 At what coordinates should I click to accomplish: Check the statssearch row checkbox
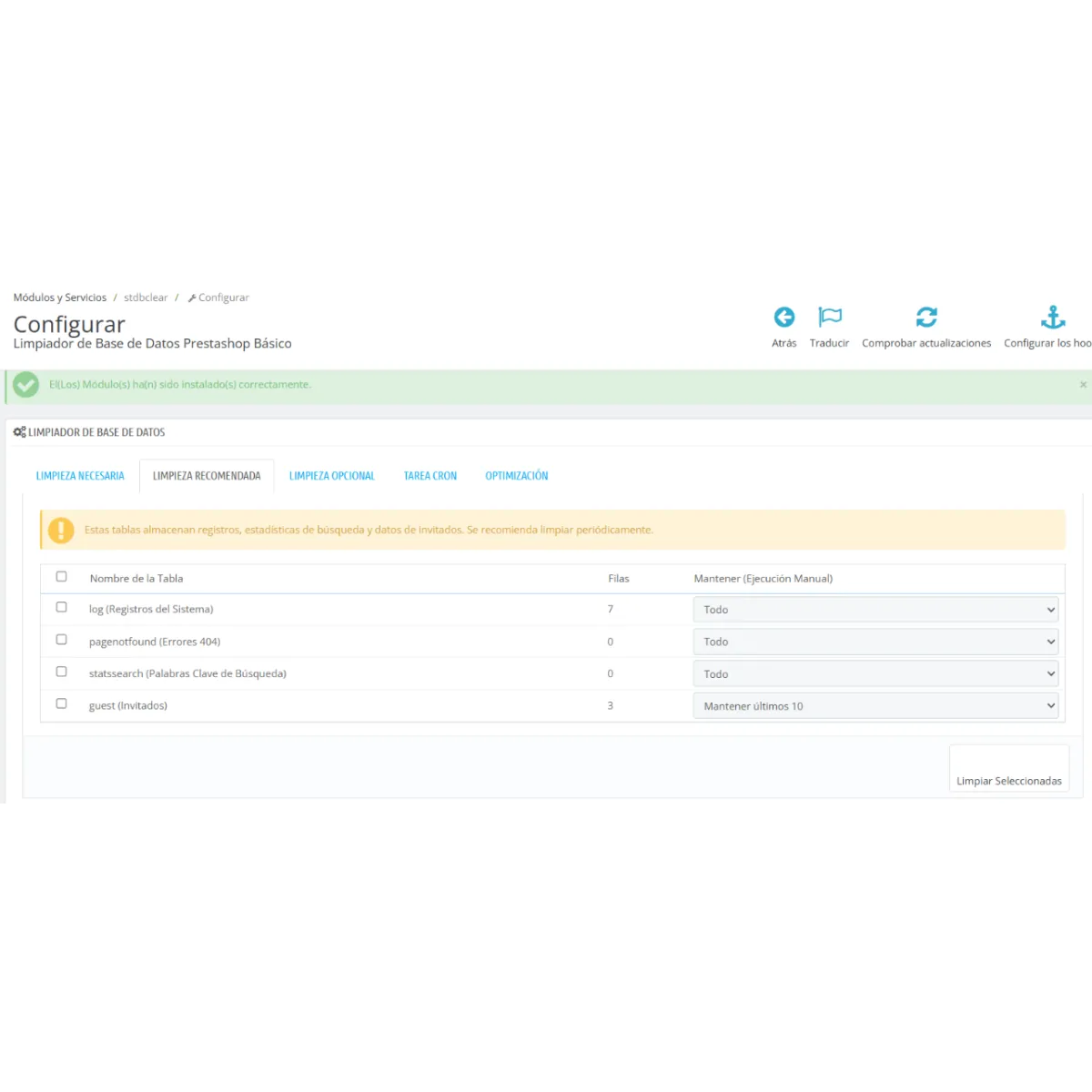tap(62, 672)
